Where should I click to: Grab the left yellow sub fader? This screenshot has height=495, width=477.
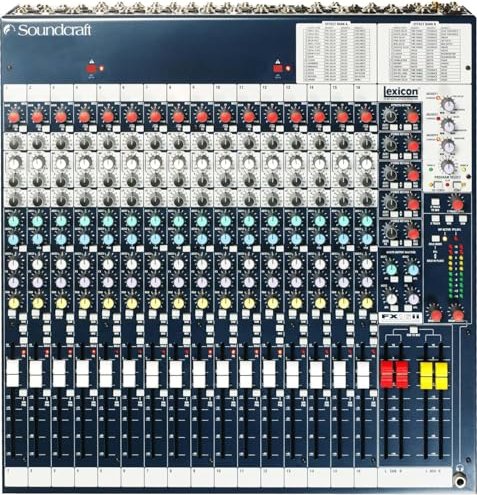426,376
